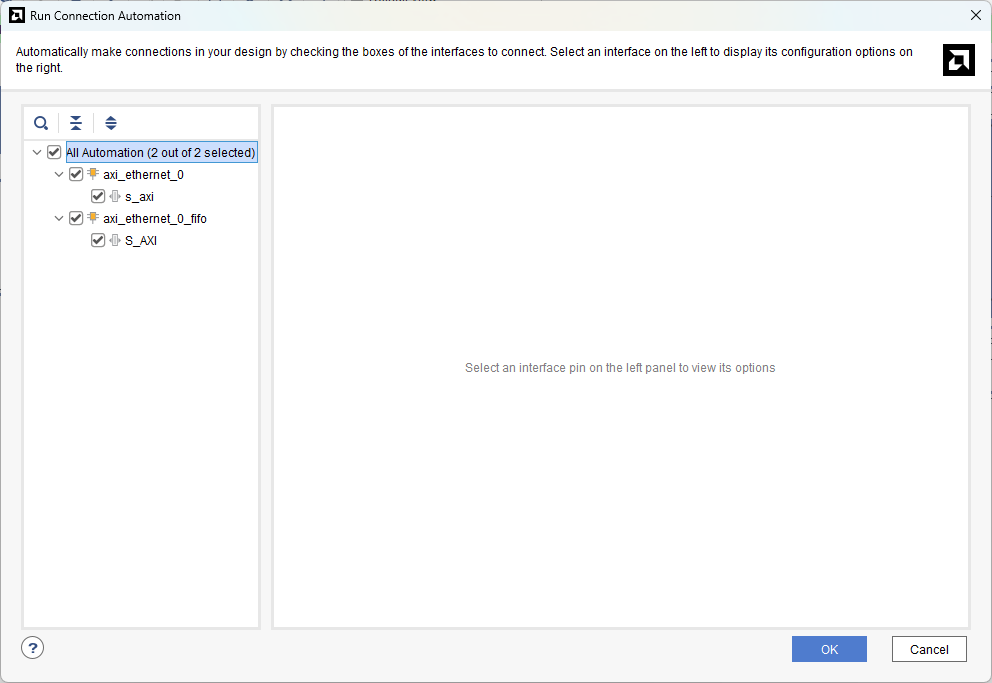The width and height of the screenshot is (992, 683).
Task: Click the axi_ethernet_0 block icon
Action: point(93,174)
